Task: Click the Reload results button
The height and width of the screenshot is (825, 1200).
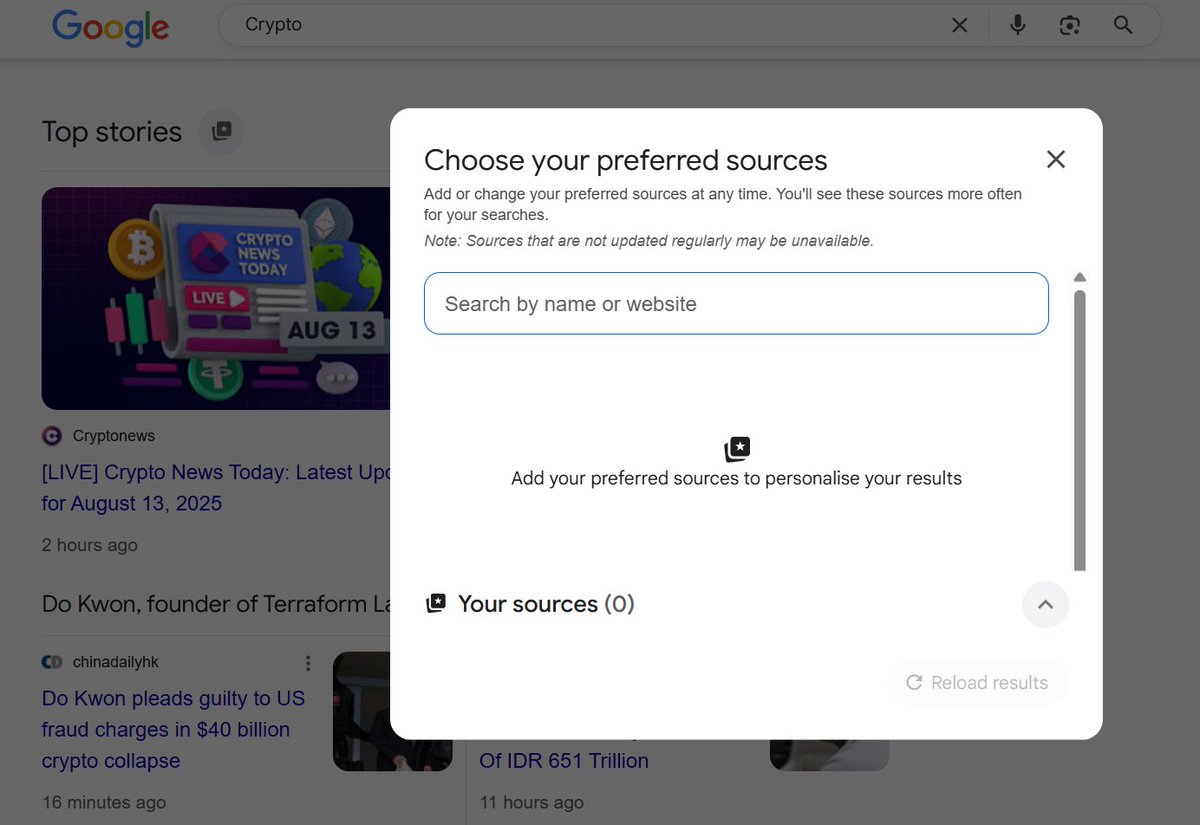Action: [x=977, y=683]
